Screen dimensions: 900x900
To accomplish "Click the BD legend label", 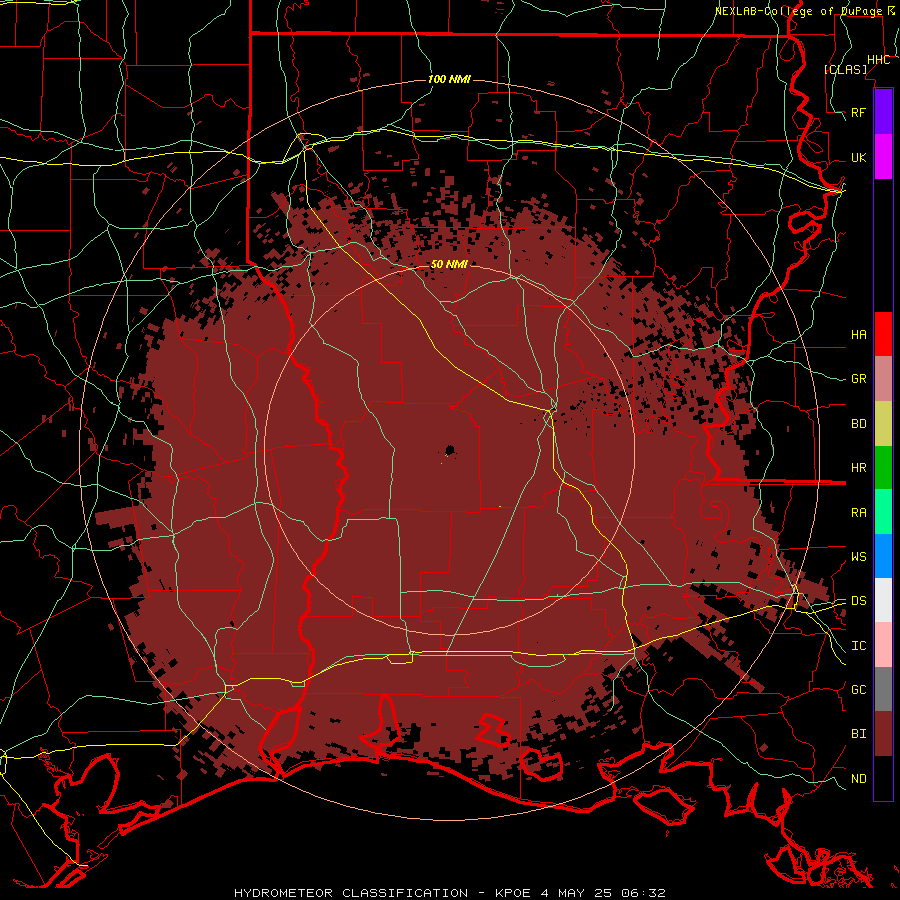I will click(x=859, y=424).
